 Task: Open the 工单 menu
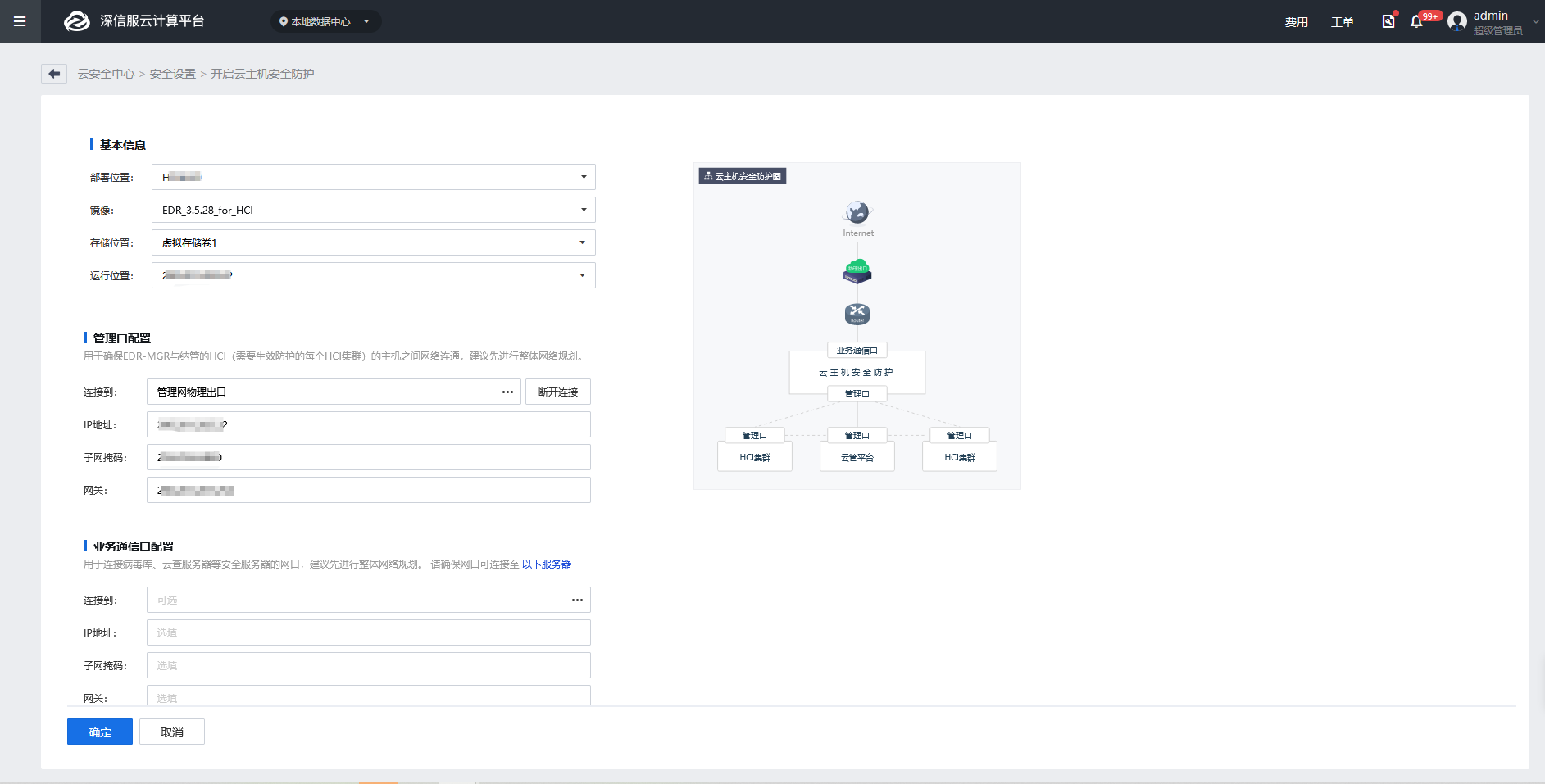pos(1342,22)
